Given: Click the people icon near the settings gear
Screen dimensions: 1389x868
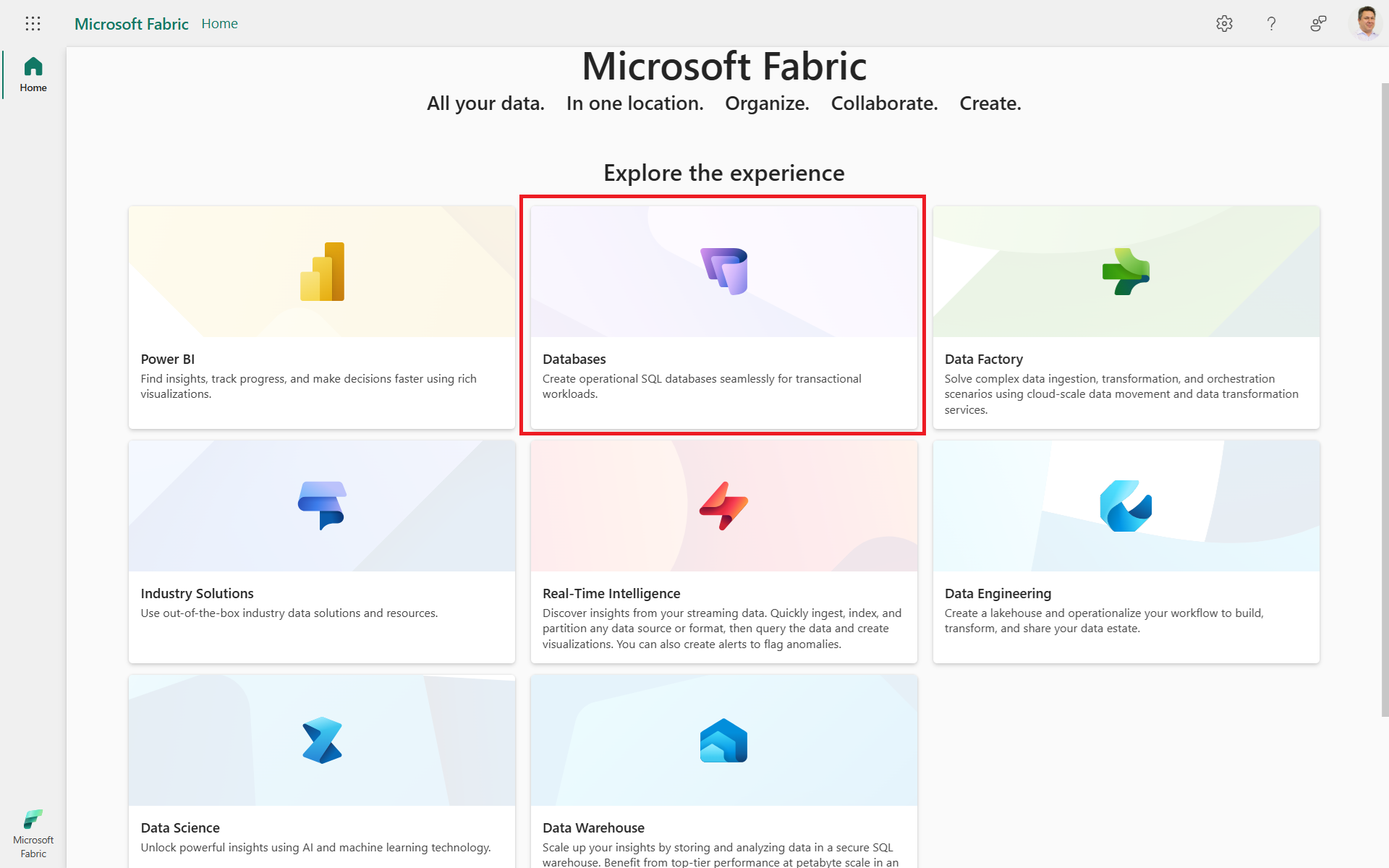Looking at the screenshot, I should click(1318, 23).
